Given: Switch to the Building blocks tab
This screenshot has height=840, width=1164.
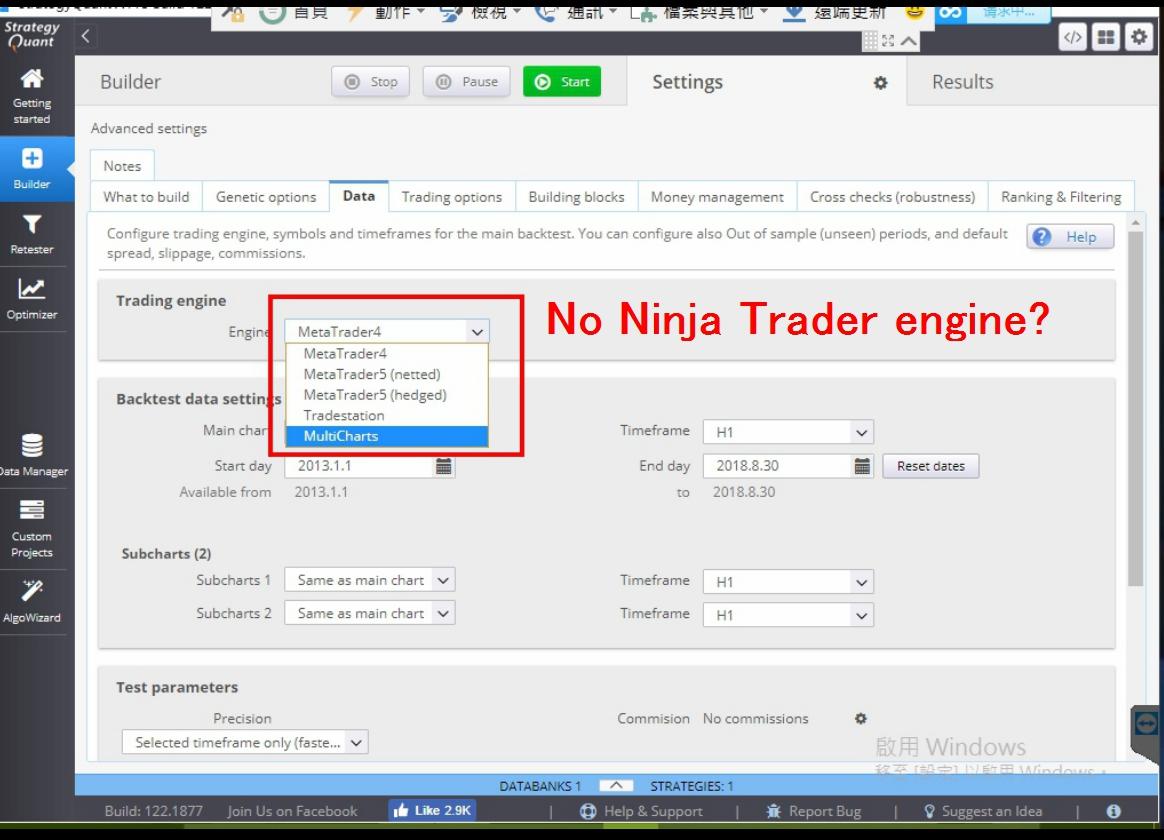Looking at the screenshot, I should point(576,197).
